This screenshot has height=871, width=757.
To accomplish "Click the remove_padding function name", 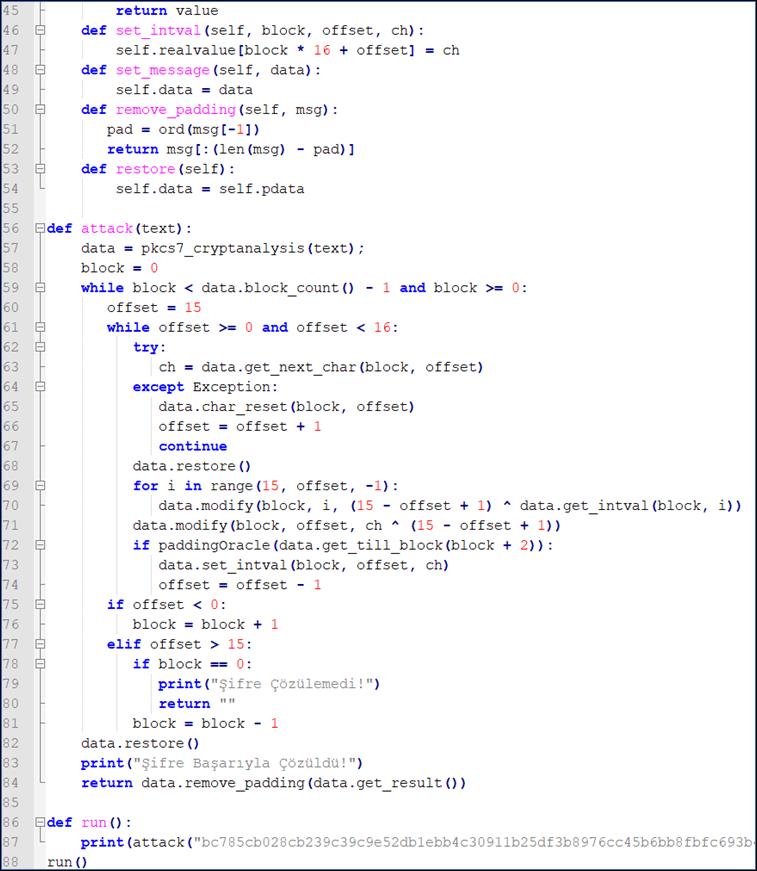I will [176, 109].
